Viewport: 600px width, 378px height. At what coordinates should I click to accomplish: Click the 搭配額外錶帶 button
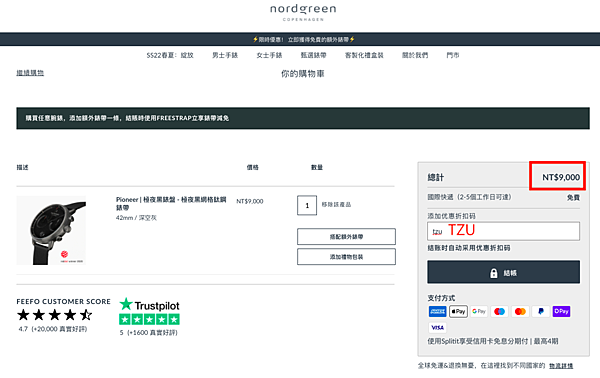coord(346,236)
